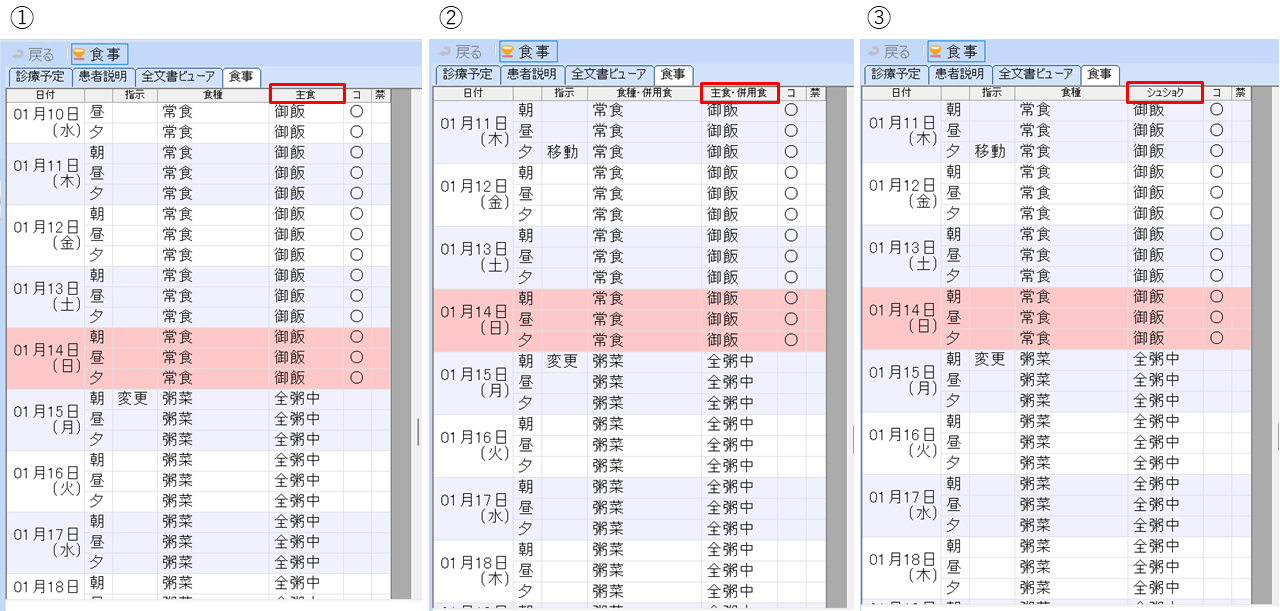The image size is (1280, 611).
Task: Click the シュショク column header
Action: tap(1166, 92)
